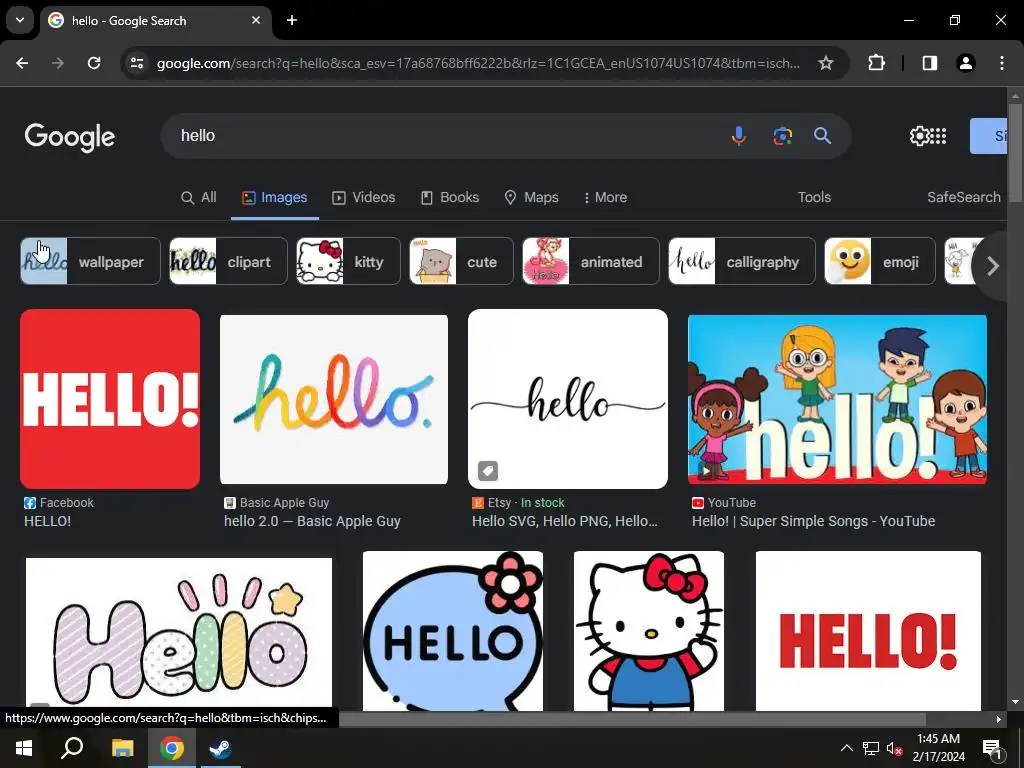Click the Chrome taskbar icon
Screen dimensions: 1024x768
coord(171,748)
